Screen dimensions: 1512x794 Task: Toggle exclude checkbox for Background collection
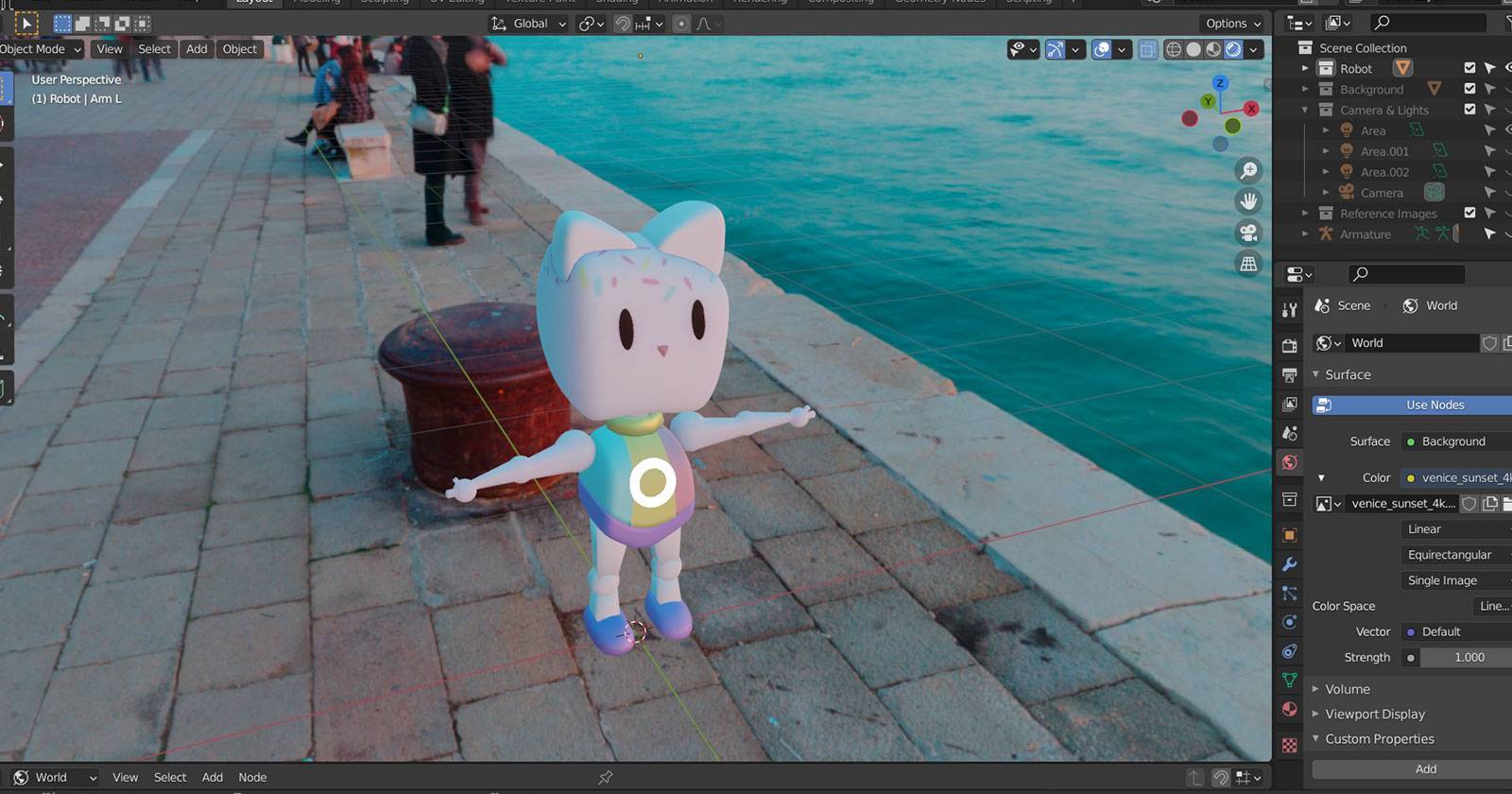tap(1469, 89)
